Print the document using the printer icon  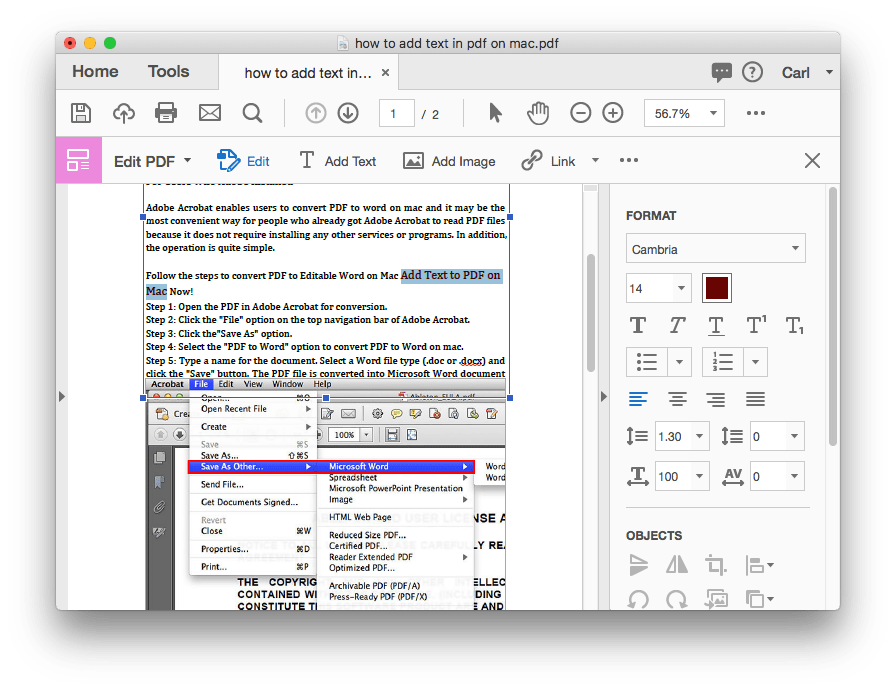(166, 113)
